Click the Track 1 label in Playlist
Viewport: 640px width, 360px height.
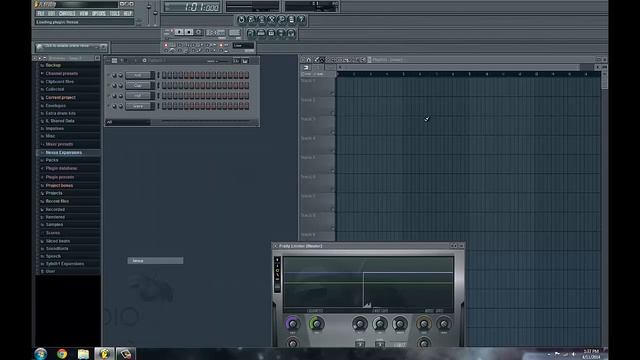click(x=308, y=81)
